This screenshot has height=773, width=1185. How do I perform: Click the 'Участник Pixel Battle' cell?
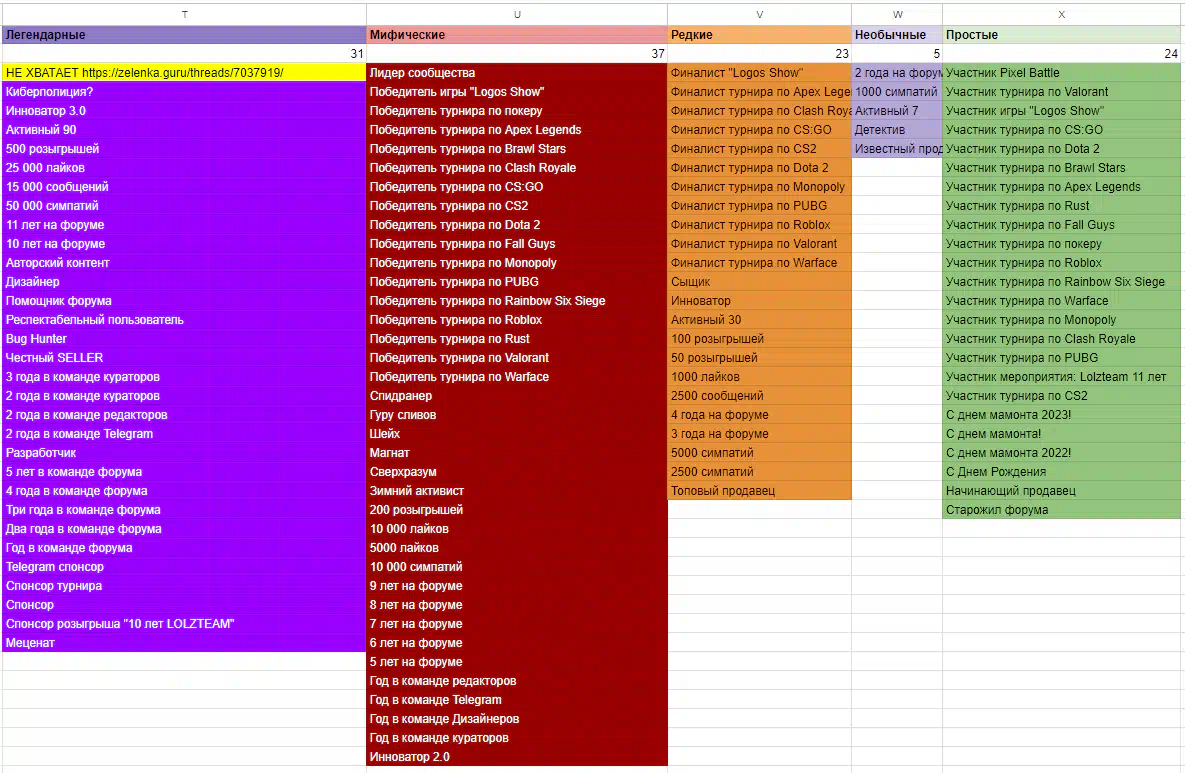(1061, 73)
